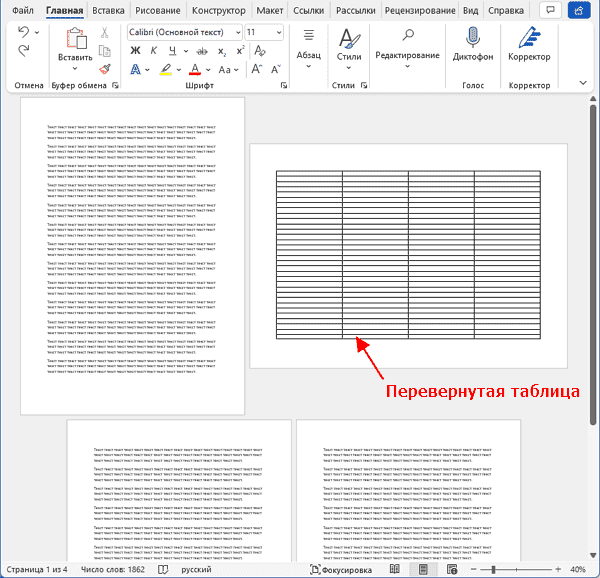
Task: Click the rotated table on page two
Action: (x=408, y=255)
